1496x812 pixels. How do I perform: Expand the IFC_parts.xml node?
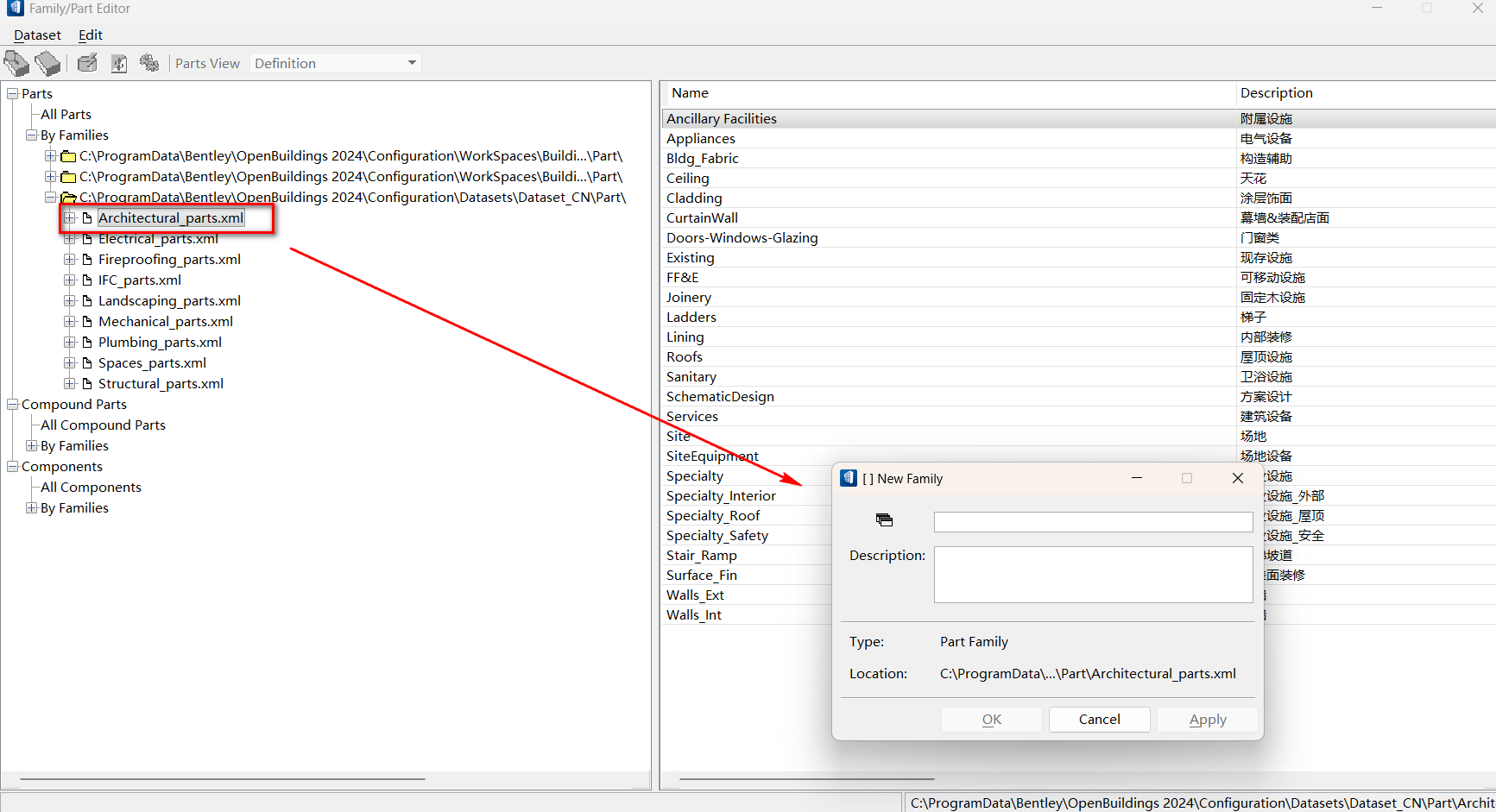(70, 280)
